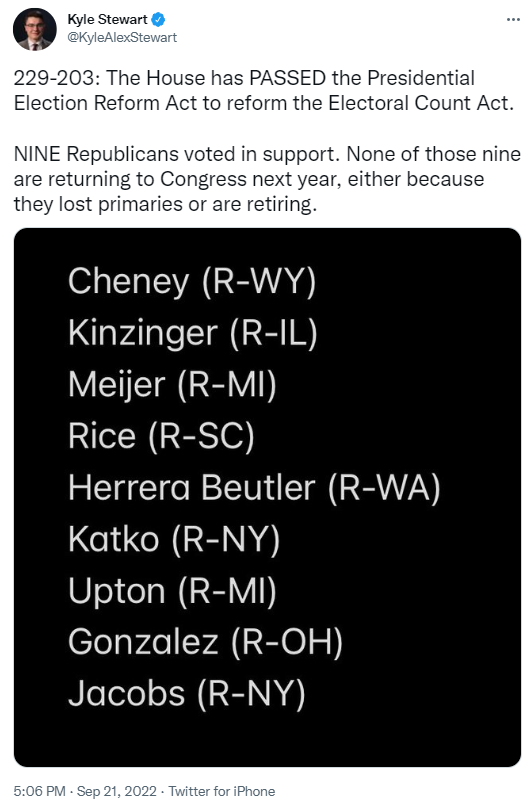Click the blue verified badge icon
This screenshot has height=806, width=531.
tap(158, 20)
